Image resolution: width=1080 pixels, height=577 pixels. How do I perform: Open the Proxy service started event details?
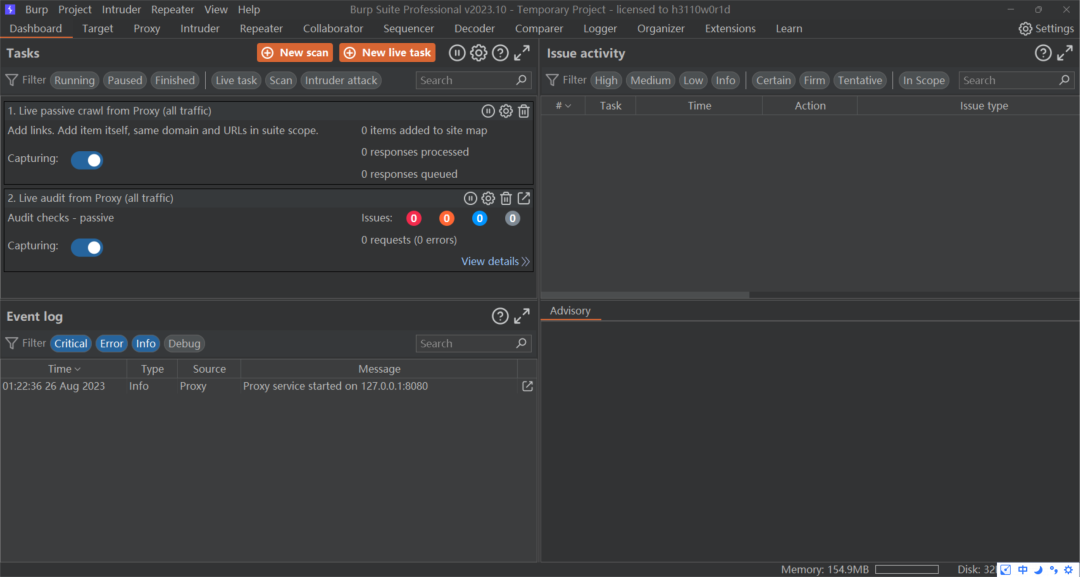pyautogui.click(x=527, y=386)
